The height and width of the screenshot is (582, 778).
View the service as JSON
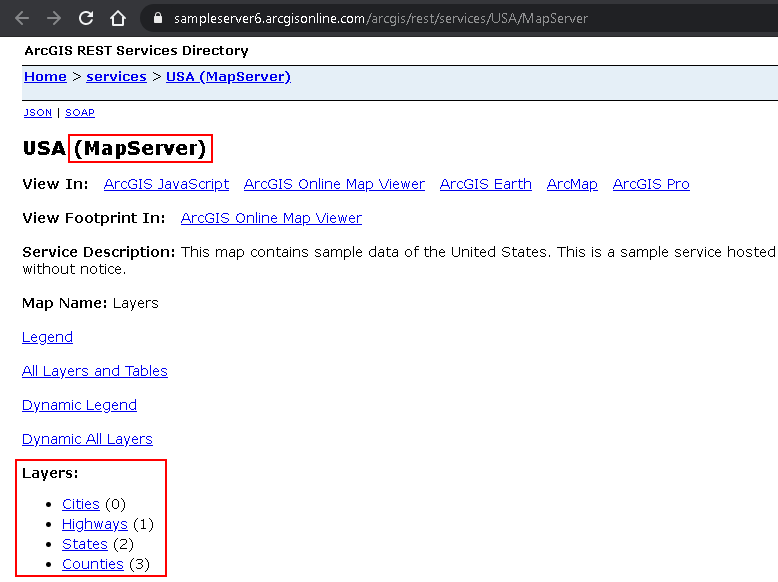pyautogui.click(x=38, y=113)
